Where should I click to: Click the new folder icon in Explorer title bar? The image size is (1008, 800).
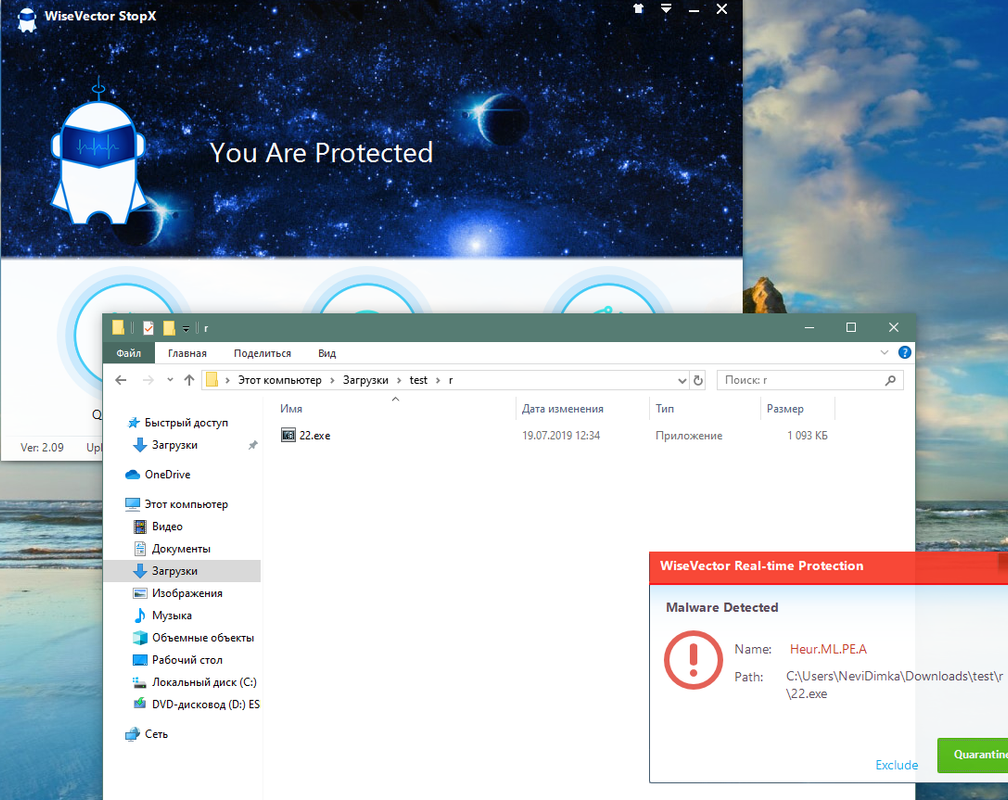click(169, 328)
